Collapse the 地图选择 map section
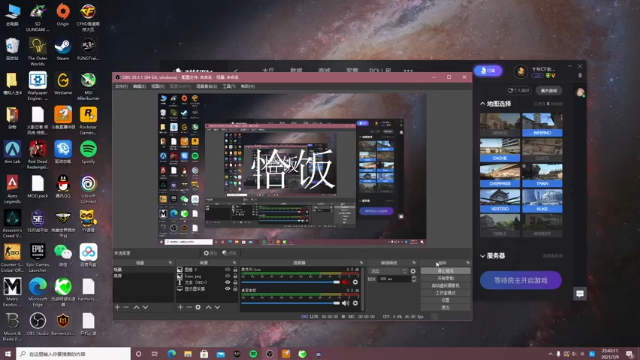 click(x=483, y=104)
